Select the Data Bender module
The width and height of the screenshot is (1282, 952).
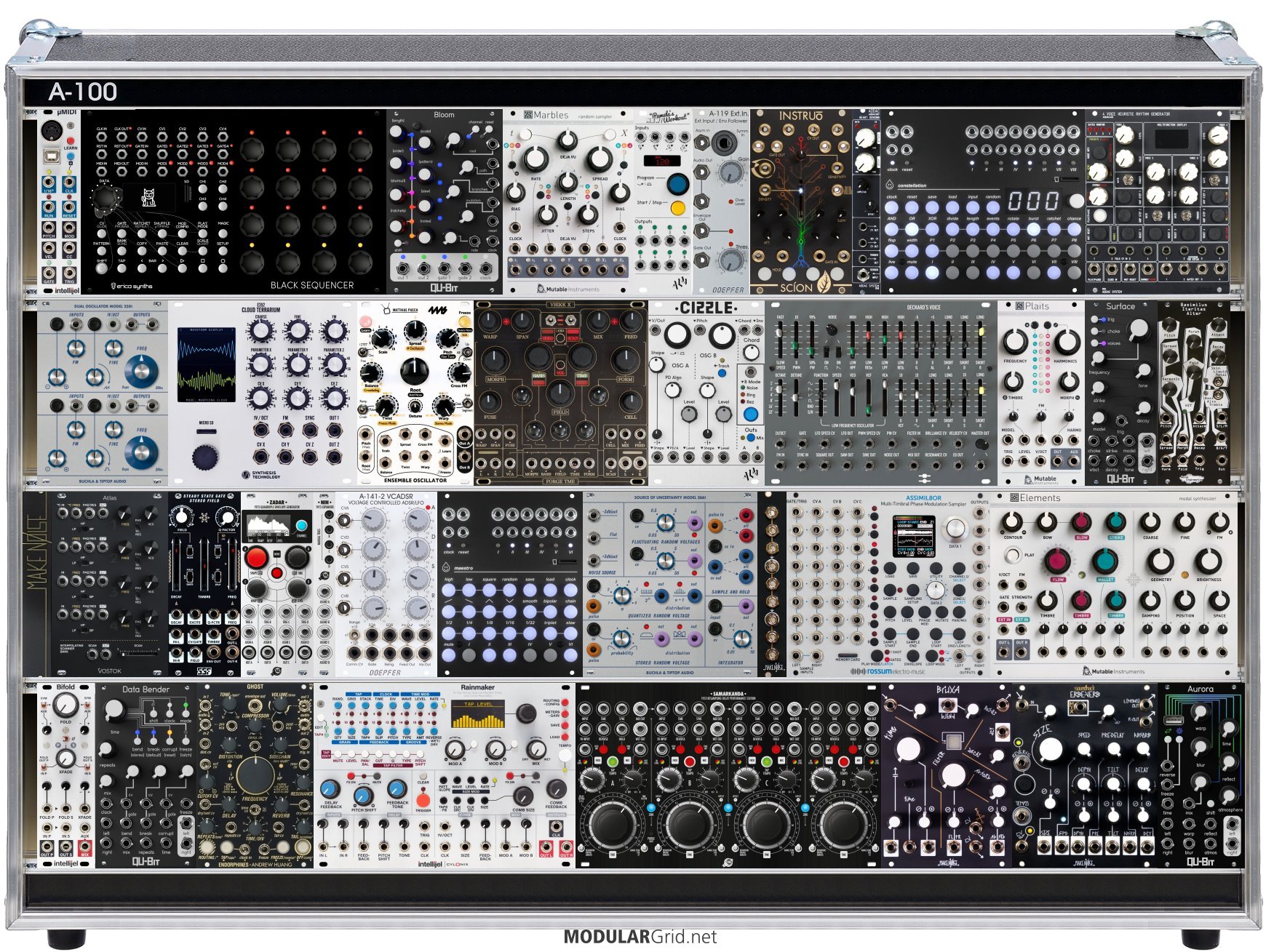146,776
